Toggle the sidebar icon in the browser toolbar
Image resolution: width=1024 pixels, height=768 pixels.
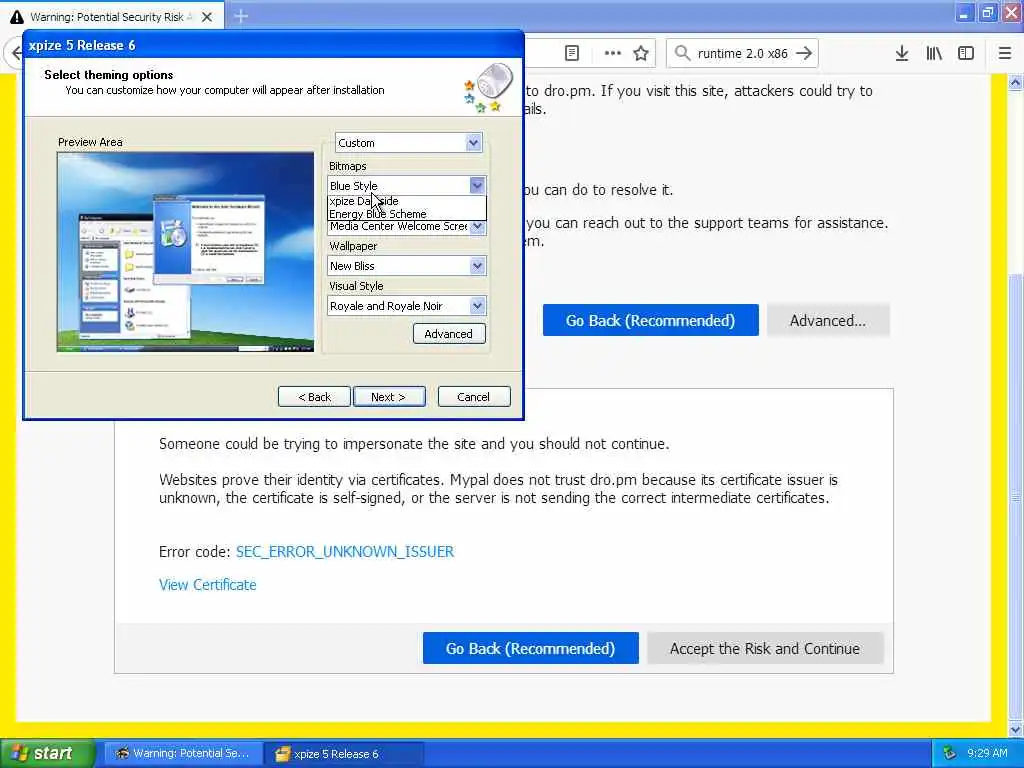click(966, 53)
